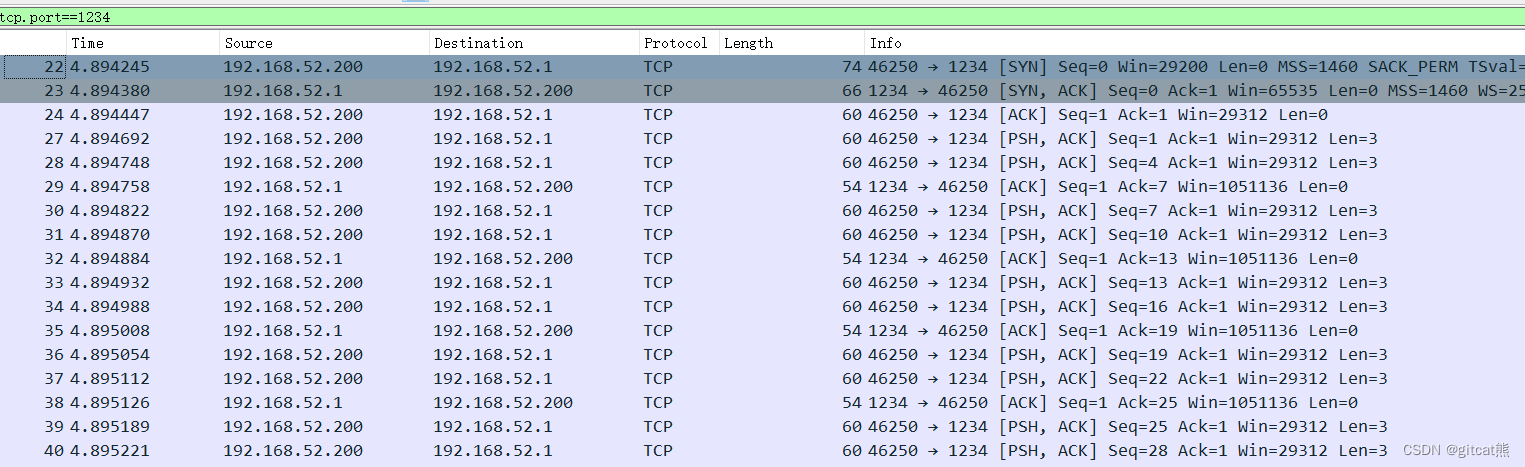Click source 192.168.52.200 in packet 33 row
1525x467 pixels.
tap(293, 283)
